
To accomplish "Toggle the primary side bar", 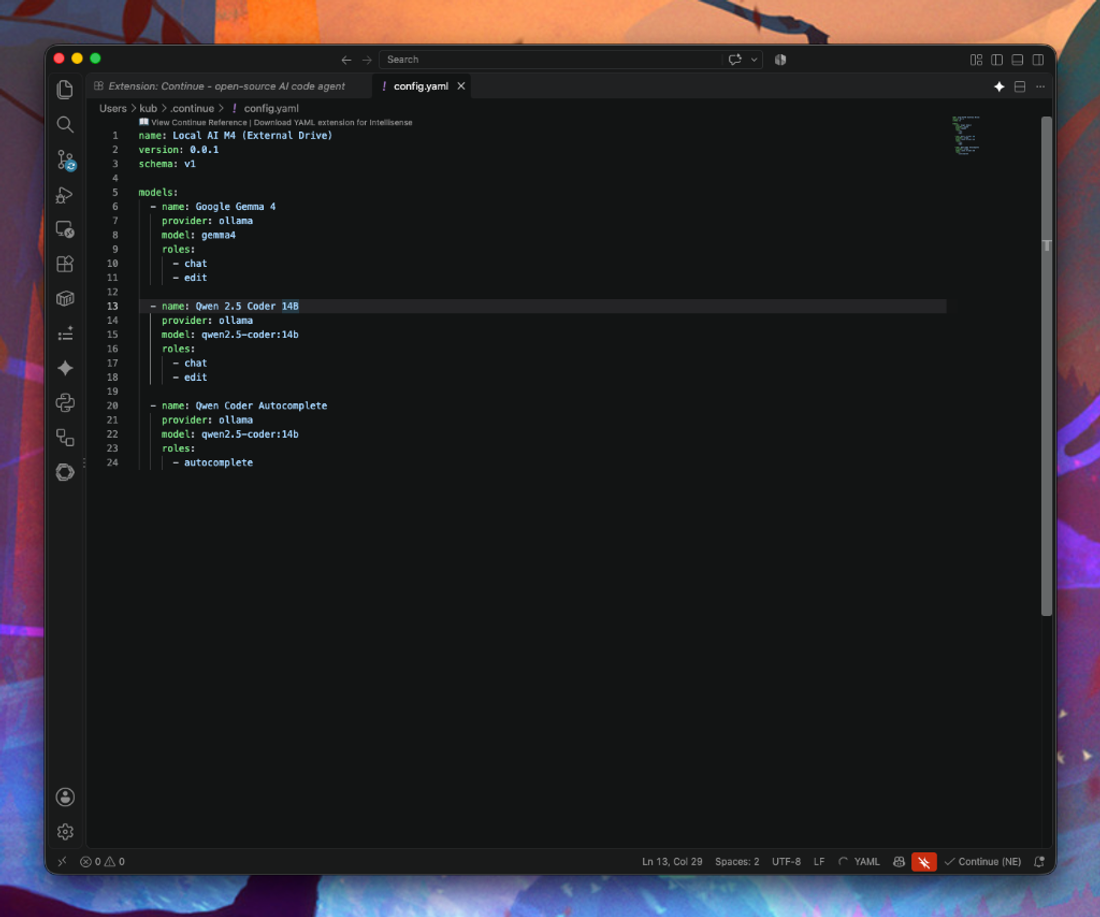I will click(x=997, y=60).
